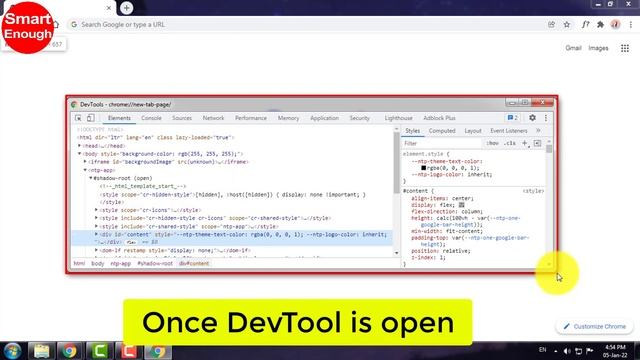Open the issues counter badge showing 2

513,118
